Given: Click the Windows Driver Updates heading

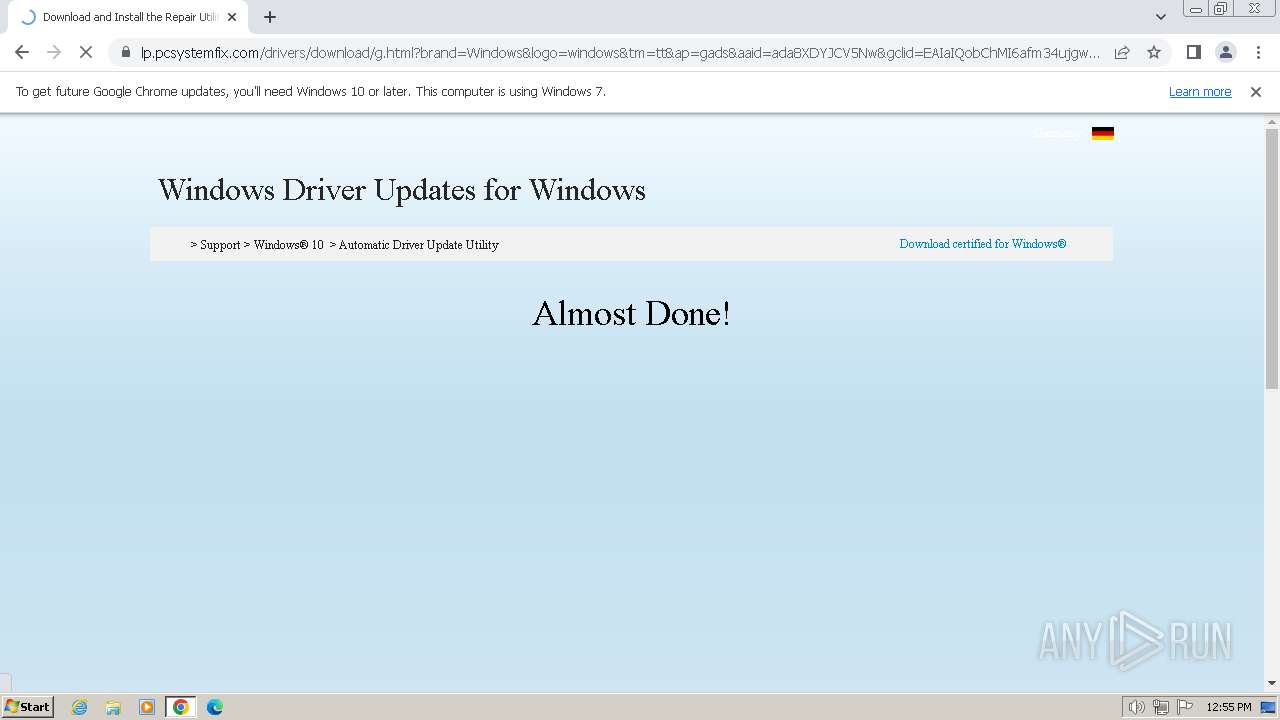Looking at the screenshot, I should (x=402, y=190).
